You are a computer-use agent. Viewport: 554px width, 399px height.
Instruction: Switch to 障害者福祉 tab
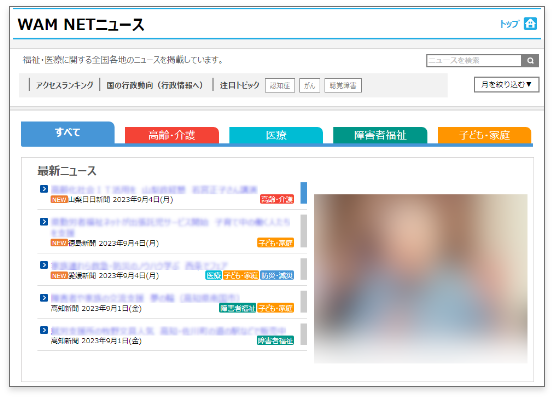click(x=380, y=135)
